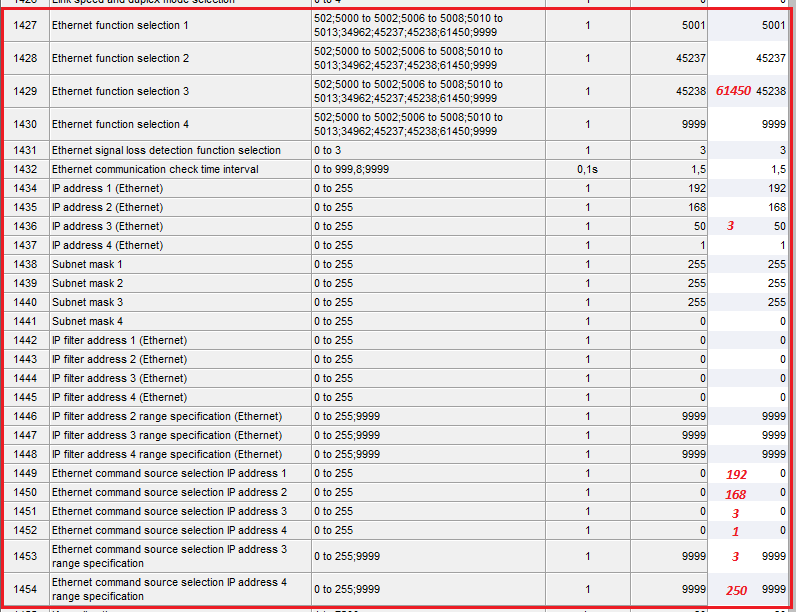Click parameter number 1454
This screenshot has height=612, width=796.
tap(25, 589)
